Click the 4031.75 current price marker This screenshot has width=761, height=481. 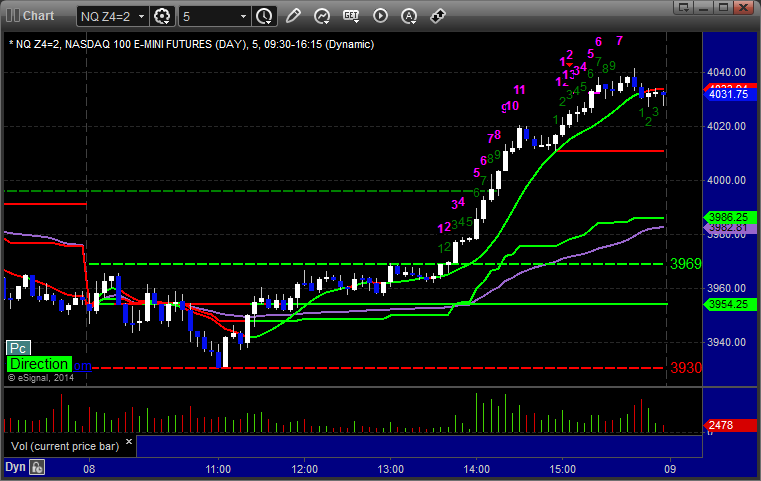[729, 94]
